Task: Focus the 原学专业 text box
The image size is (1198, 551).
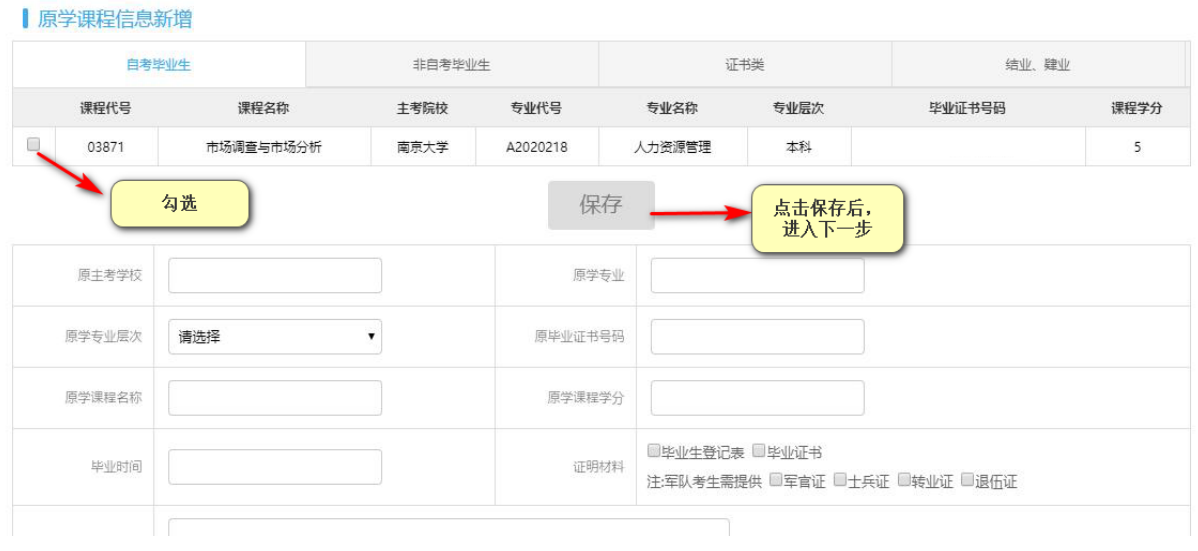Action: click(757, 276)
